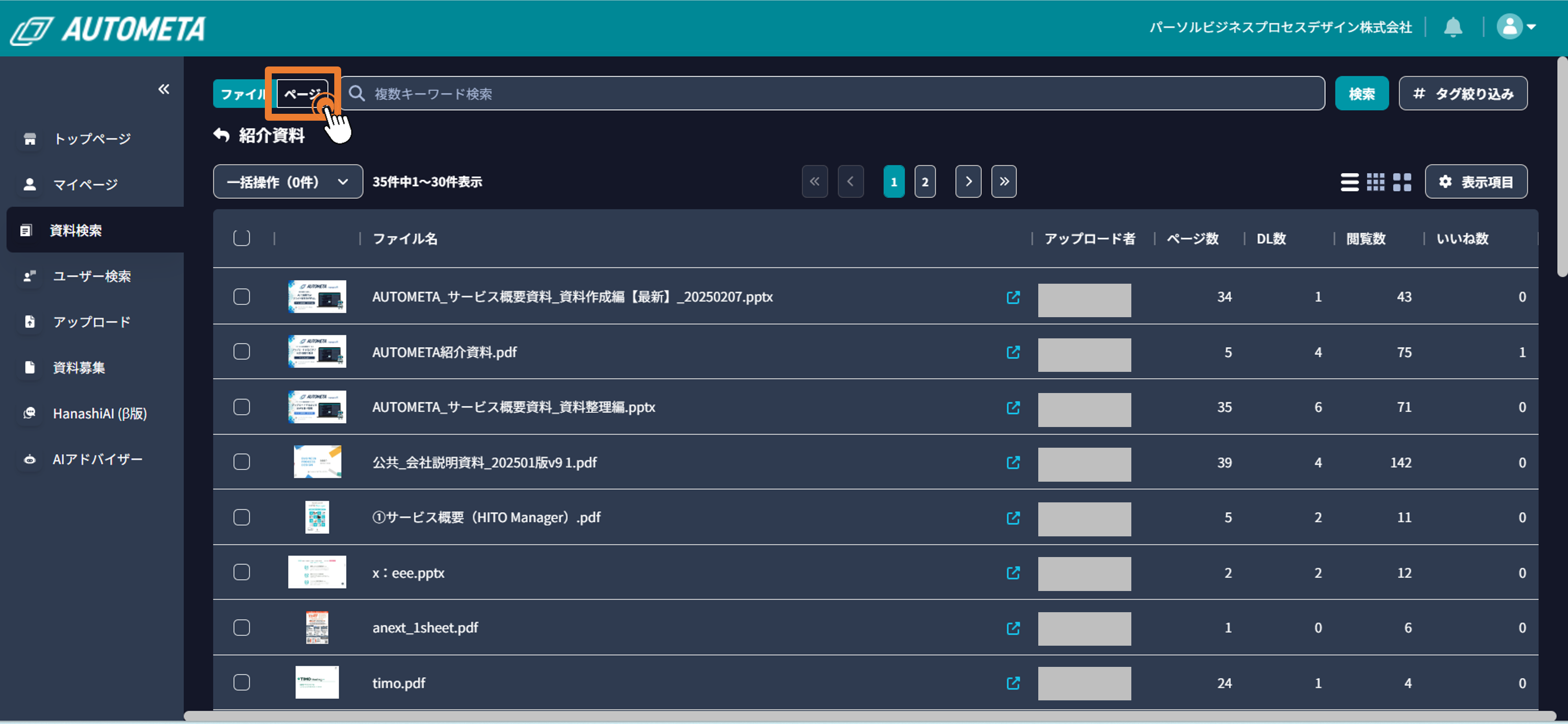
Task: Check the AUTOMETA_サービス概要資料_資料作成編 row
Action: tap(242, 296)
